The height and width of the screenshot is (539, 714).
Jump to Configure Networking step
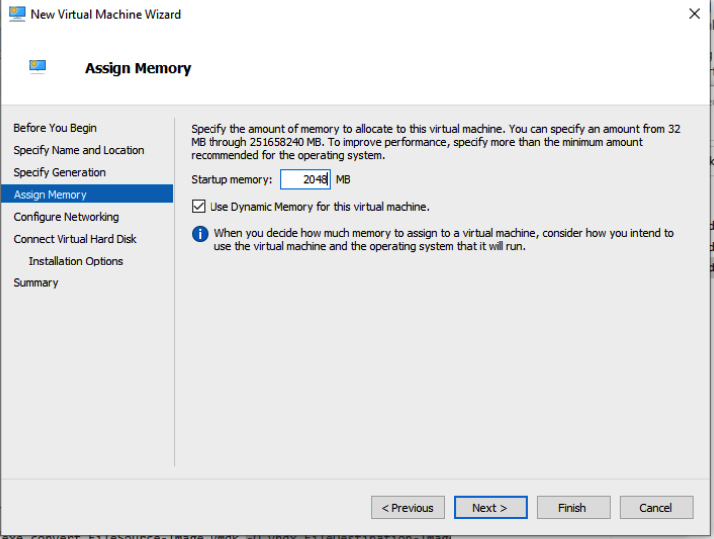pyautogui.click(x=66, y=217)
